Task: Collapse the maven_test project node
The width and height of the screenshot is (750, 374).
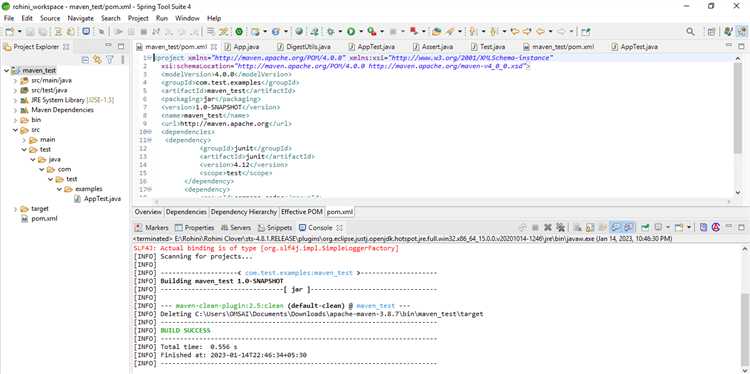Action: 7,70
